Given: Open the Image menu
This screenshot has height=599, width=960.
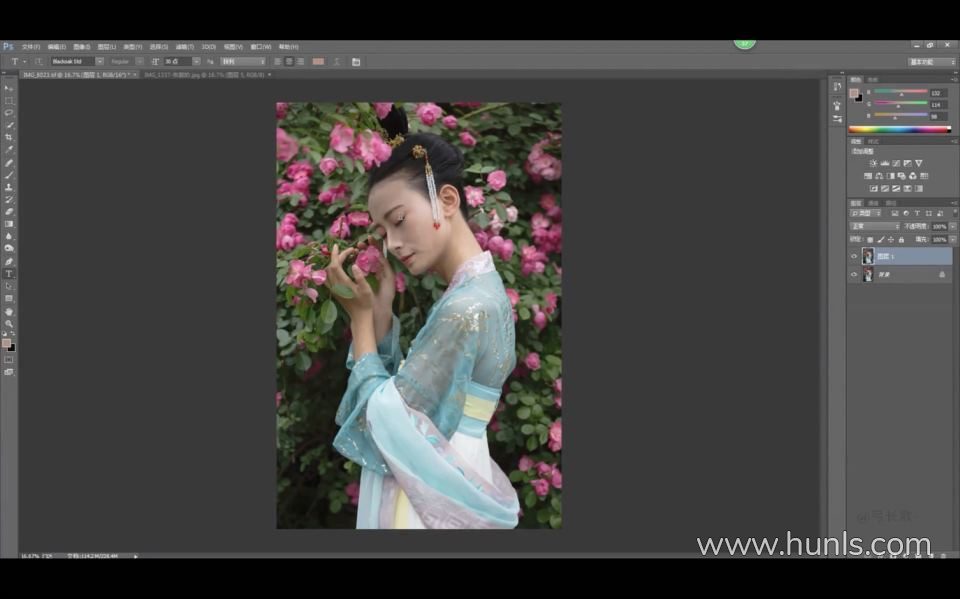Looking at the screenshot, I should click(x=81, y=47).
